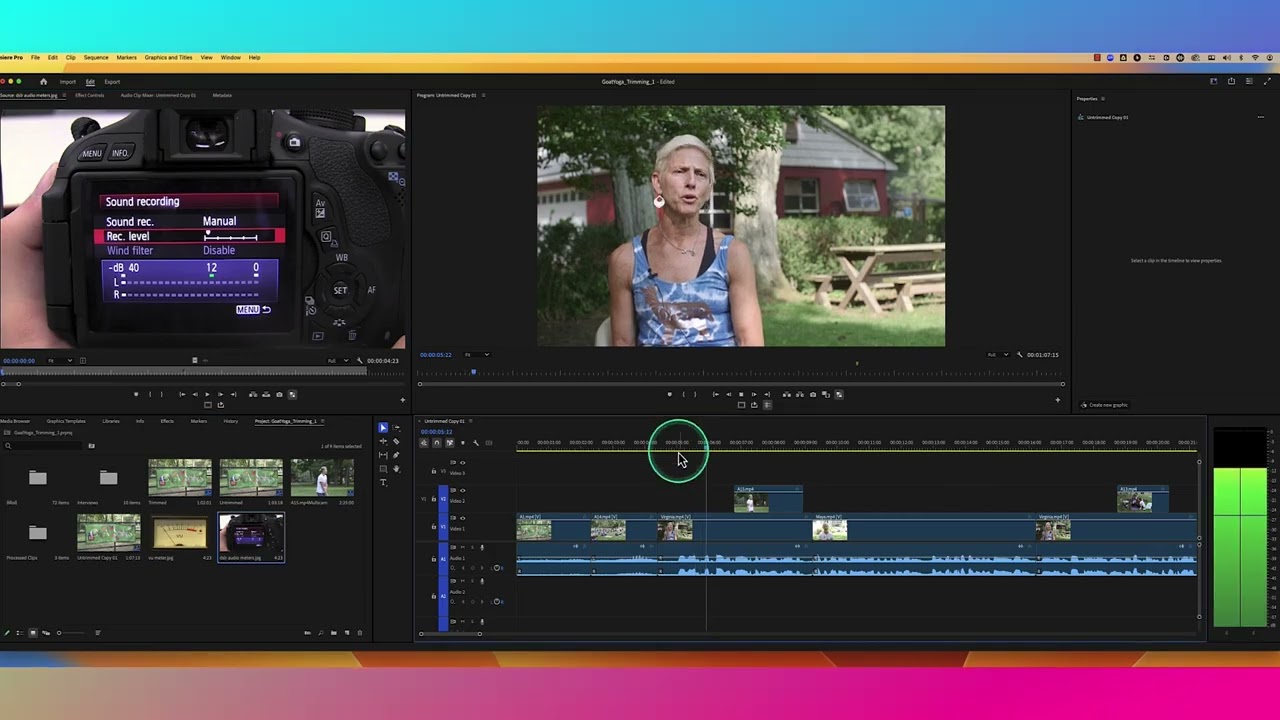Enable voice-over record on Audio 1
This screenshot has width=1280, height=720.
click(x=482, y=547)
